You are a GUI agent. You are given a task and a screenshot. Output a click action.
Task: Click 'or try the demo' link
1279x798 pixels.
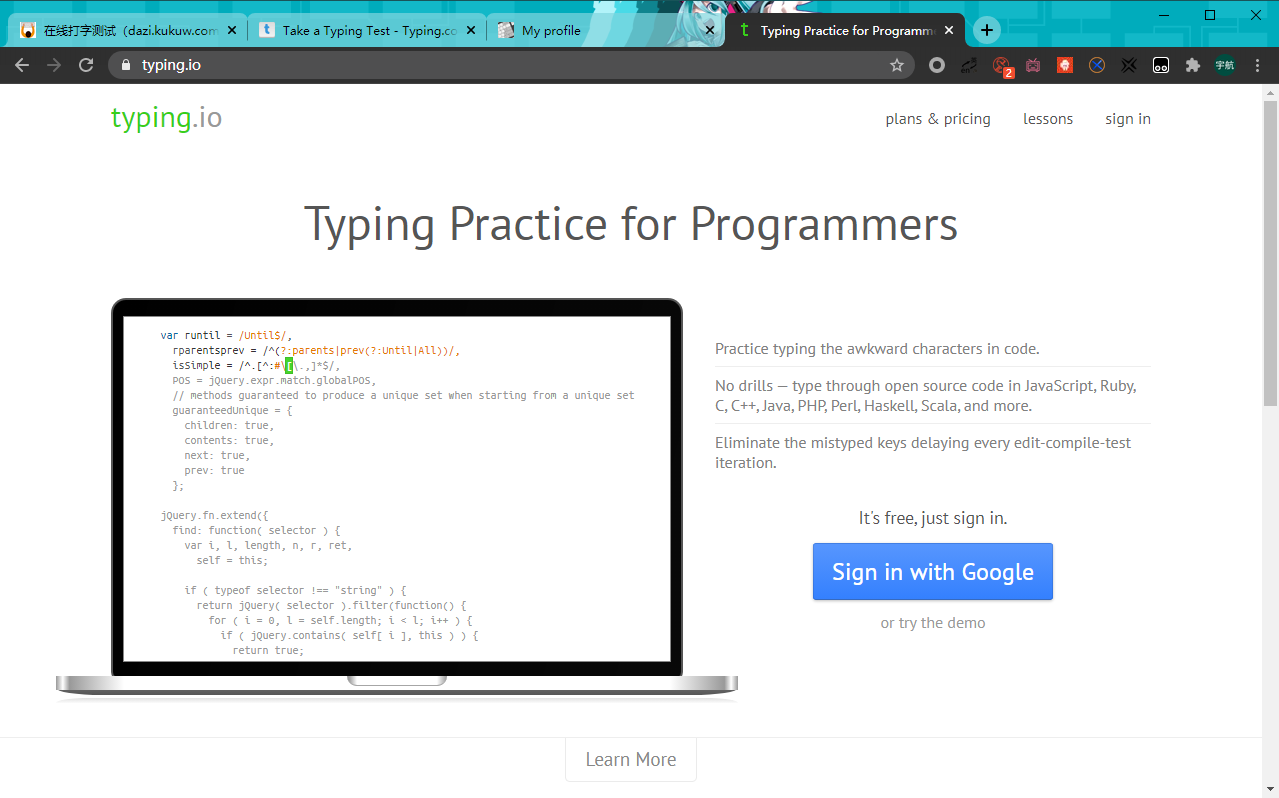(933, 623)
